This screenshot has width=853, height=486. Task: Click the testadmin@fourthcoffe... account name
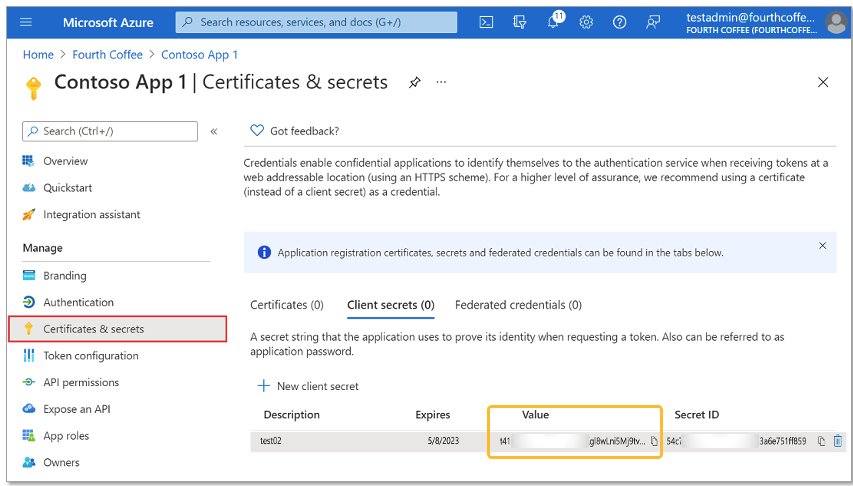(750, 17)
